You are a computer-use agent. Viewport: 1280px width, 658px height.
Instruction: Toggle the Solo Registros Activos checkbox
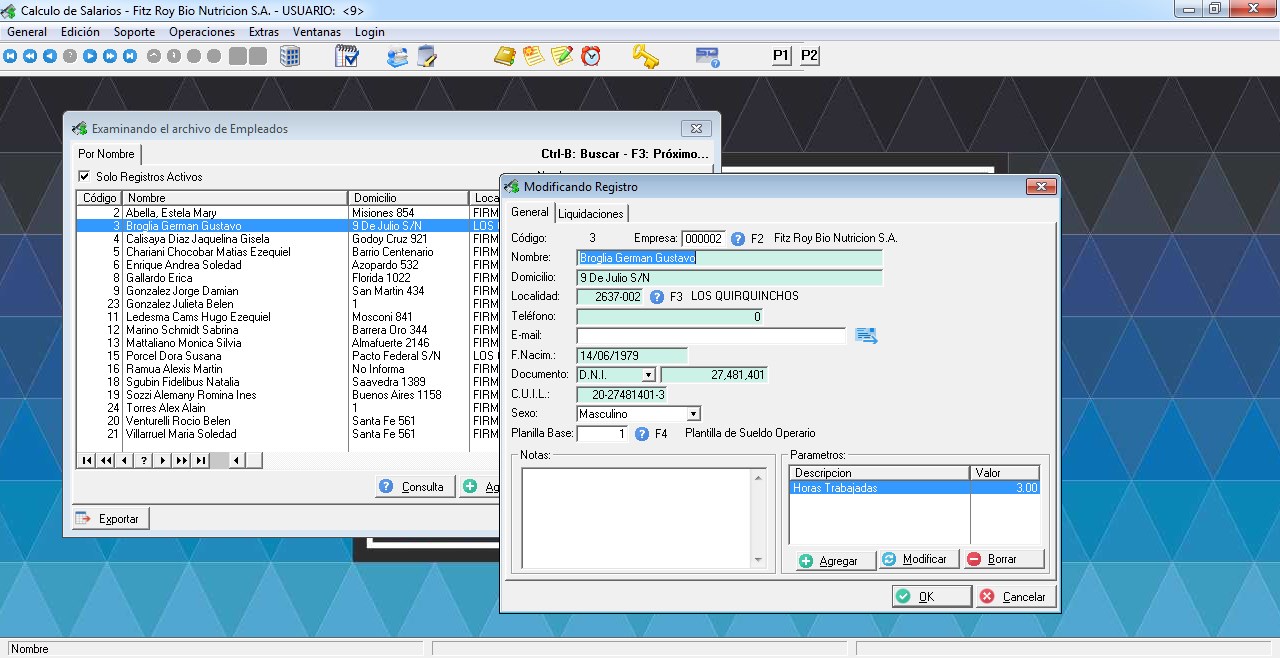(x=84, y=177)
